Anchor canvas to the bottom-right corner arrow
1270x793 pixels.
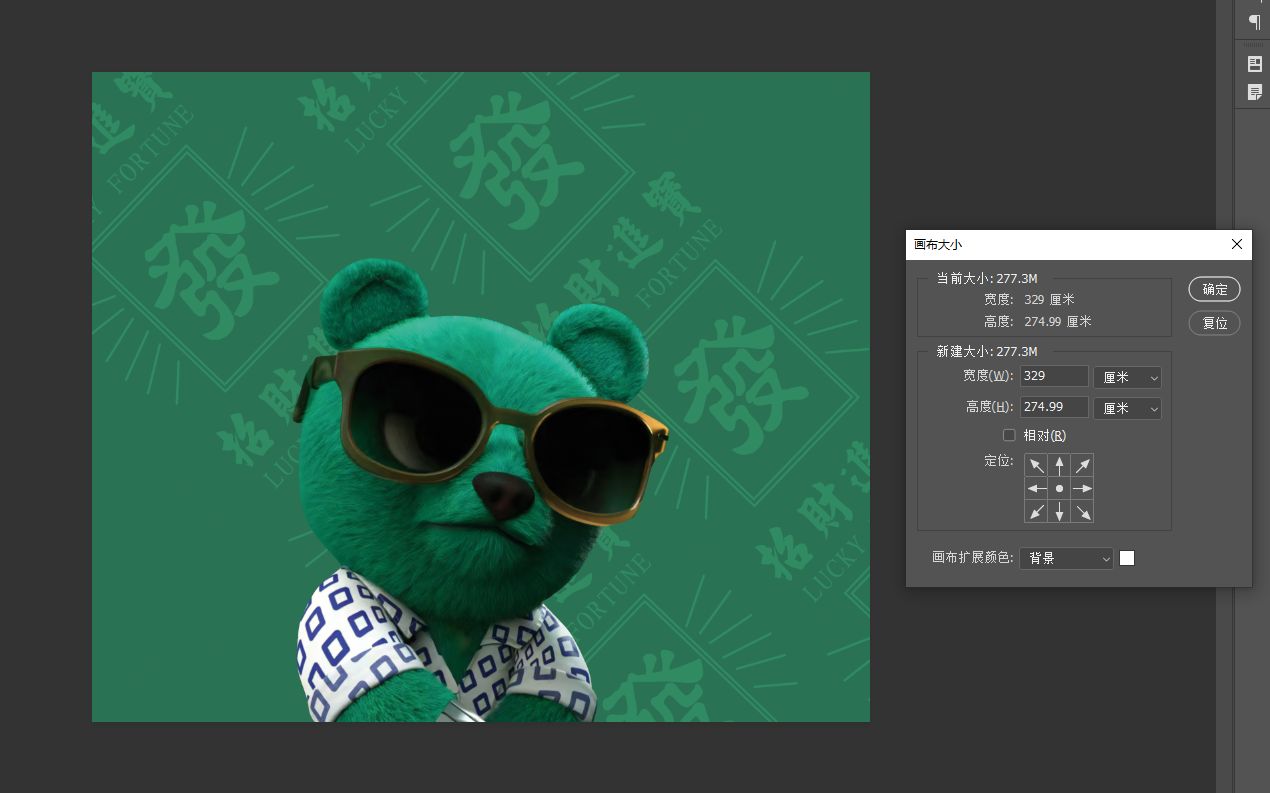pyautogui.click(x=1083, y=511)
